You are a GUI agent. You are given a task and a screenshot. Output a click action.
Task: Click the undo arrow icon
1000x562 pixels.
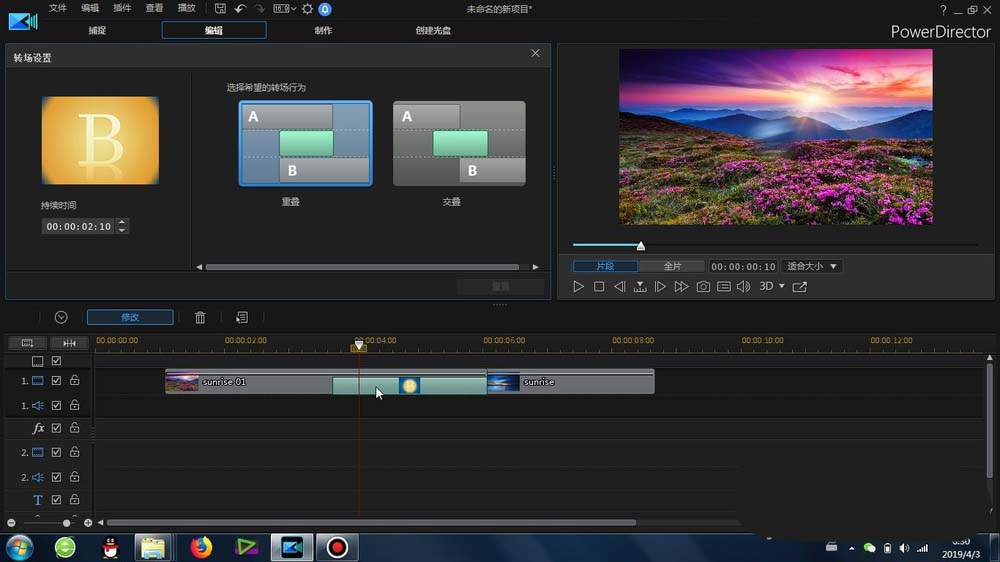point(240,8)
